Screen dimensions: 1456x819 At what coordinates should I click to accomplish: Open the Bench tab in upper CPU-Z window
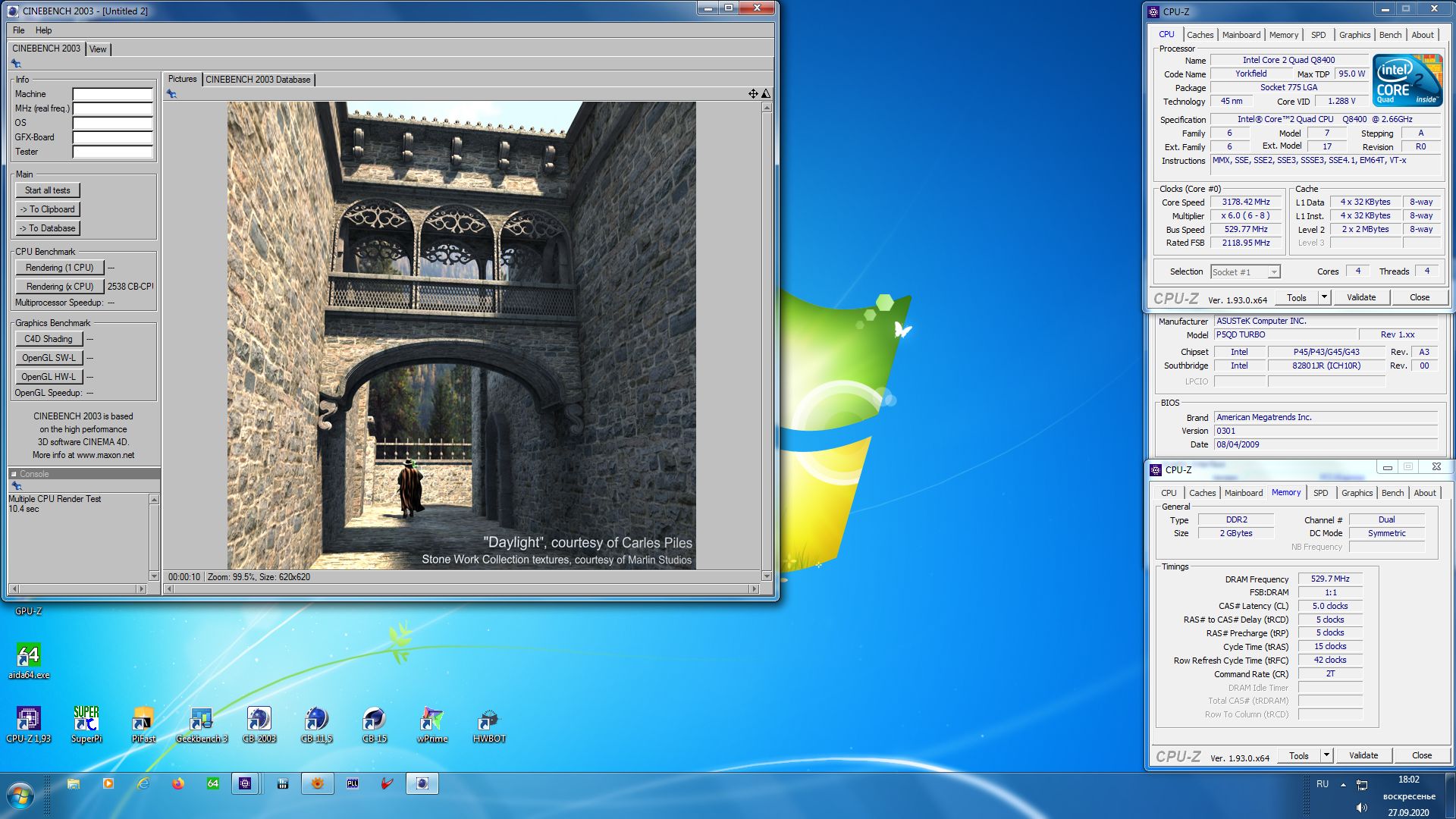pyautogui.click(x=1391, y=35)
